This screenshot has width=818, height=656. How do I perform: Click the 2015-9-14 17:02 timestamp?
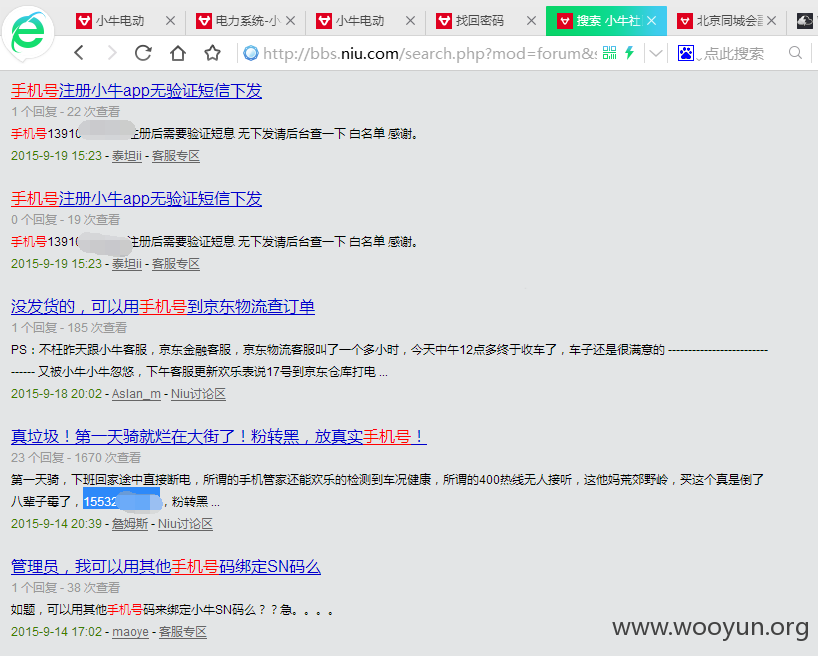[56, 632]
